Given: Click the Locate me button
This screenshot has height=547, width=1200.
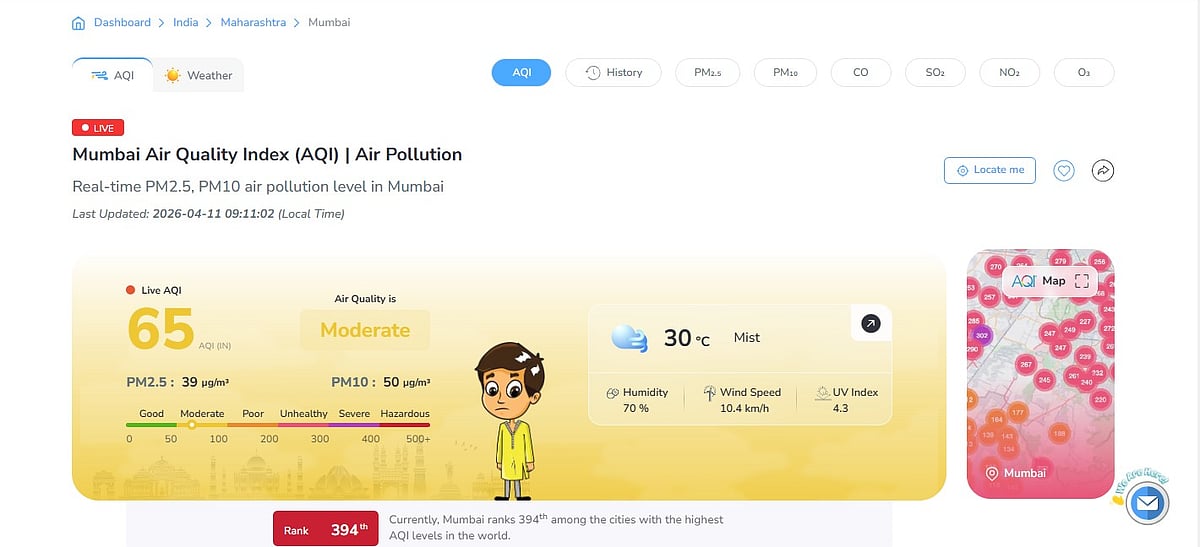Looking at the screenshot, I should click(x=989, y=170).
